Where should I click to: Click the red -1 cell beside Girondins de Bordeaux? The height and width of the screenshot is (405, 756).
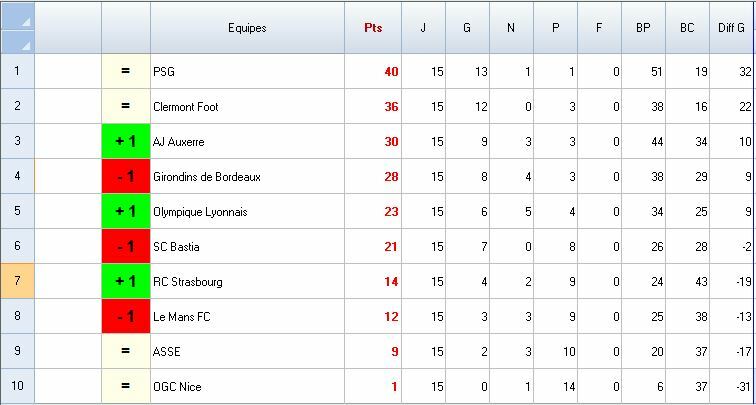tap(126, 177)
